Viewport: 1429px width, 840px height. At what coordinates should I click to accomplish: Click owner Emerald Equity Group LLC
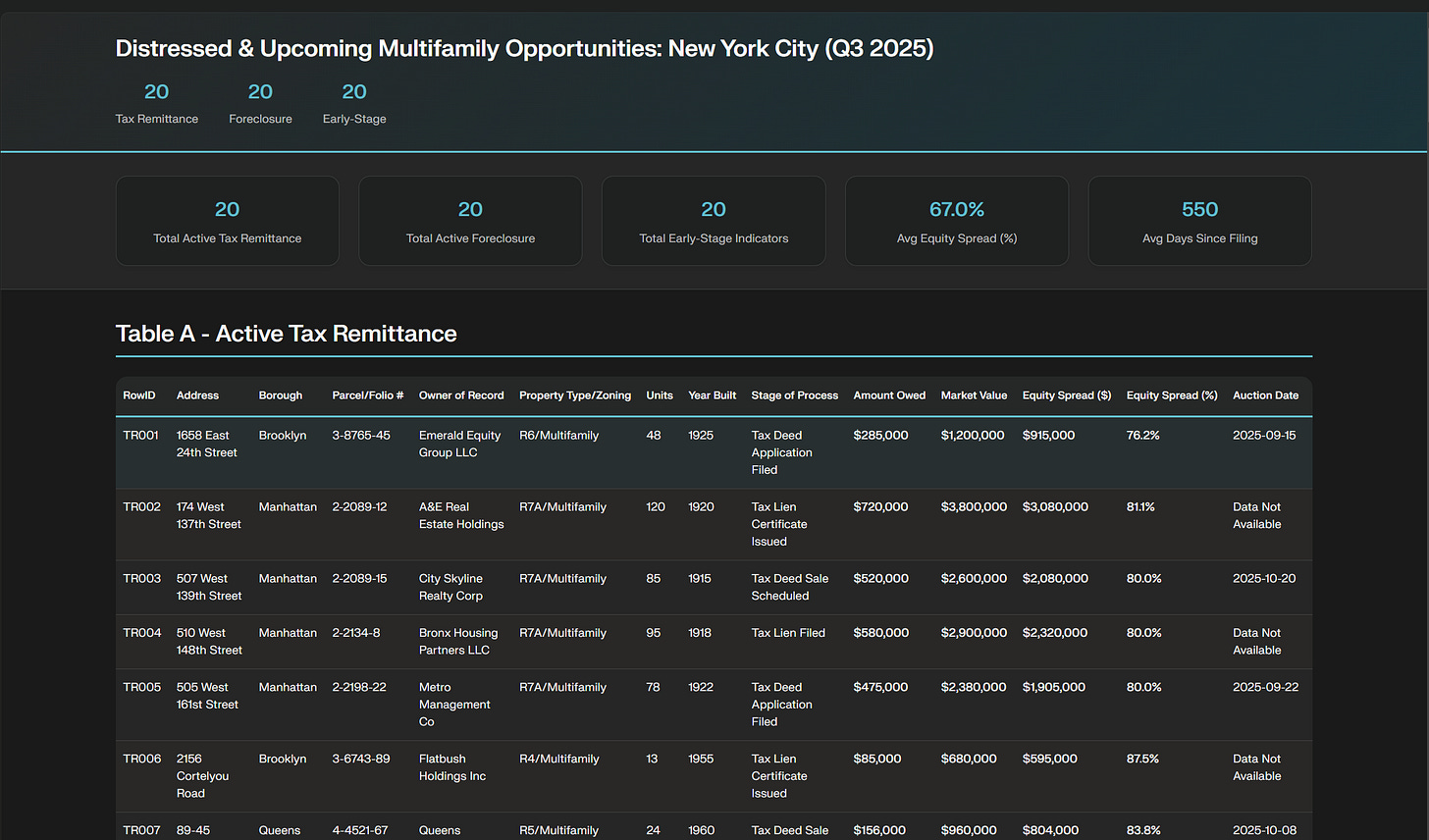point(460,445)
